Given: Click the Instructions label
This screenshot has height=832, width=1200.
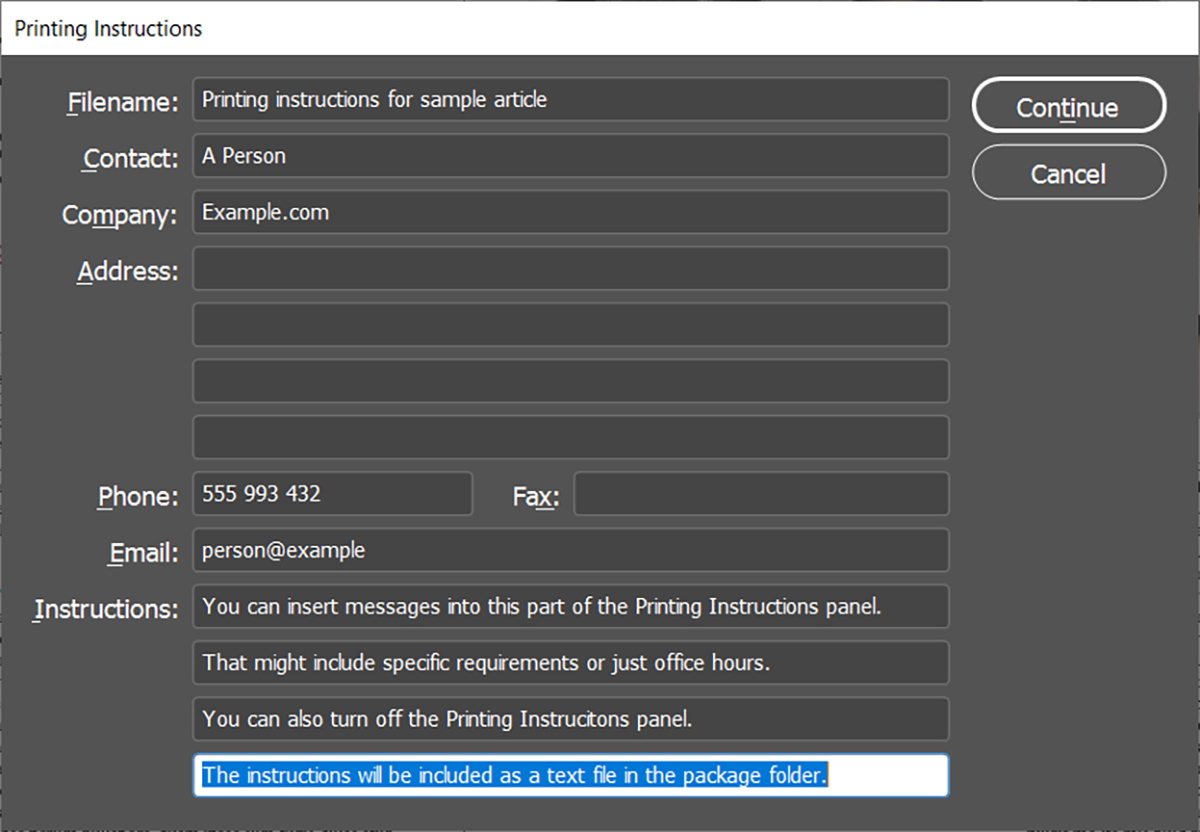Looking at the screenshot, I should coord(106,609).
